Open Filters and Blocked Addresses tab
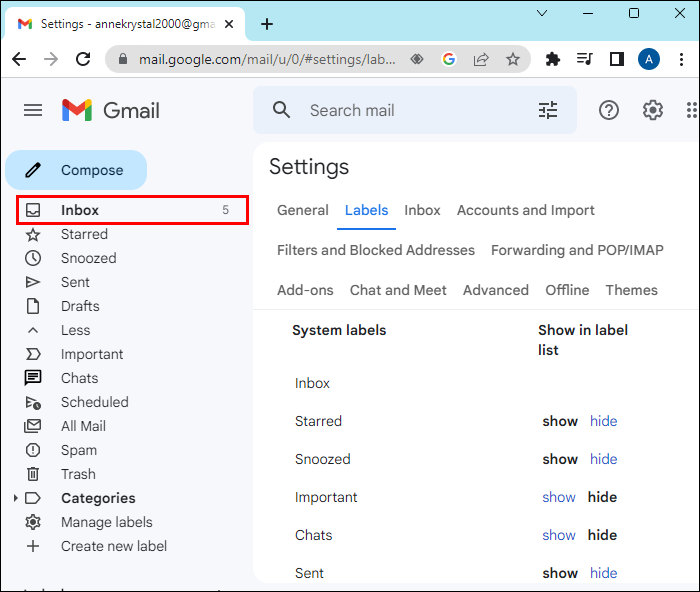Screen dimensions: 700x592 [376, 250]
